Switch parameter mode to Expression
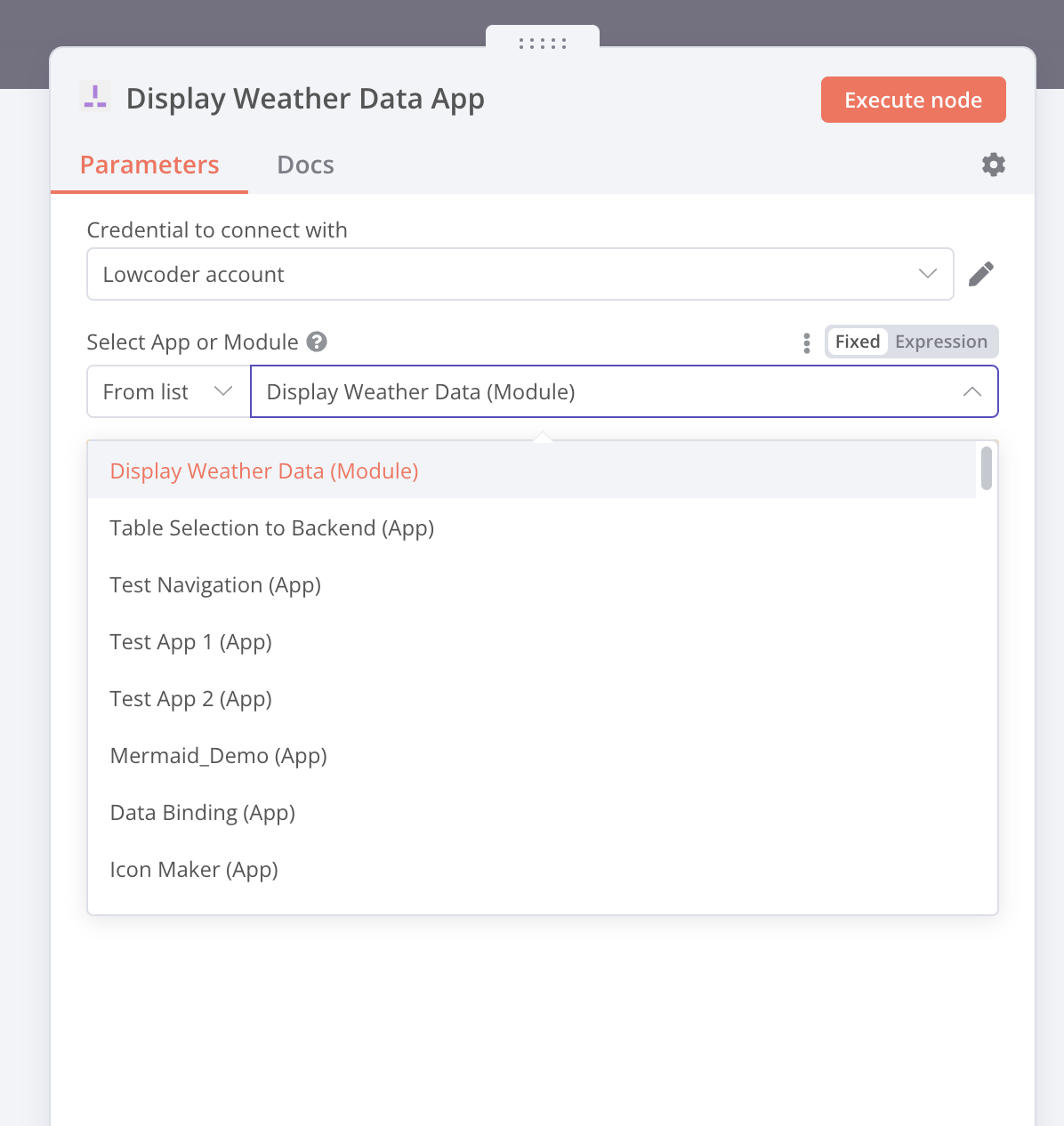This screenshot has width=1064, height=1126. tap(940, 342)
